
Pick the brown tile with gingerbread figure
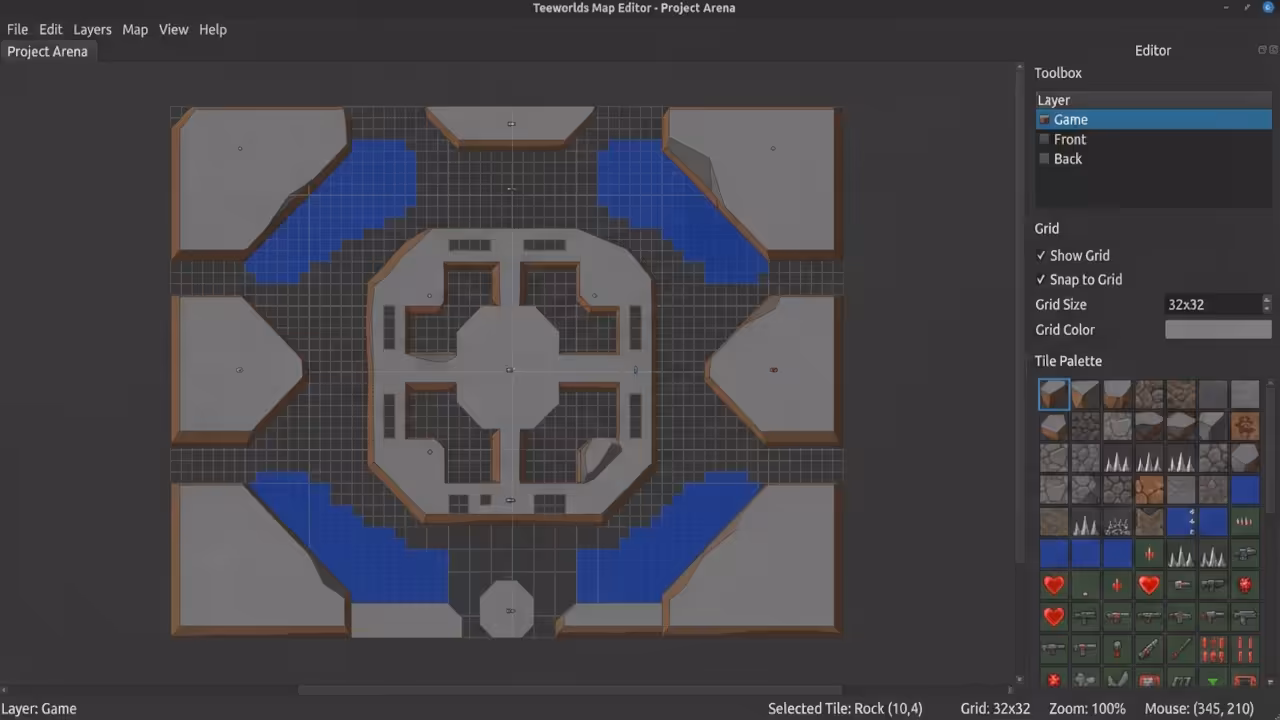click(1245, 426)
